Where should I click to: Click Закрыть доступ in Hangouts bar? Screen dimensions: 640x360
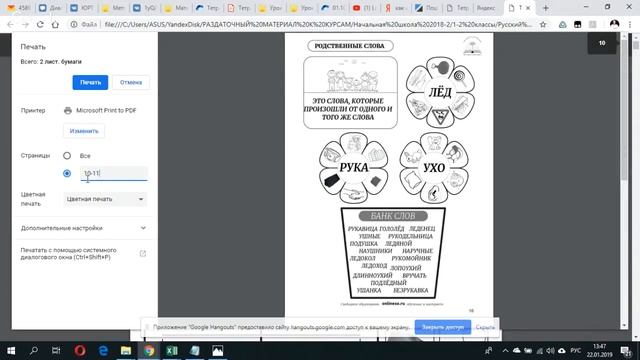click(x=443, y=327)
